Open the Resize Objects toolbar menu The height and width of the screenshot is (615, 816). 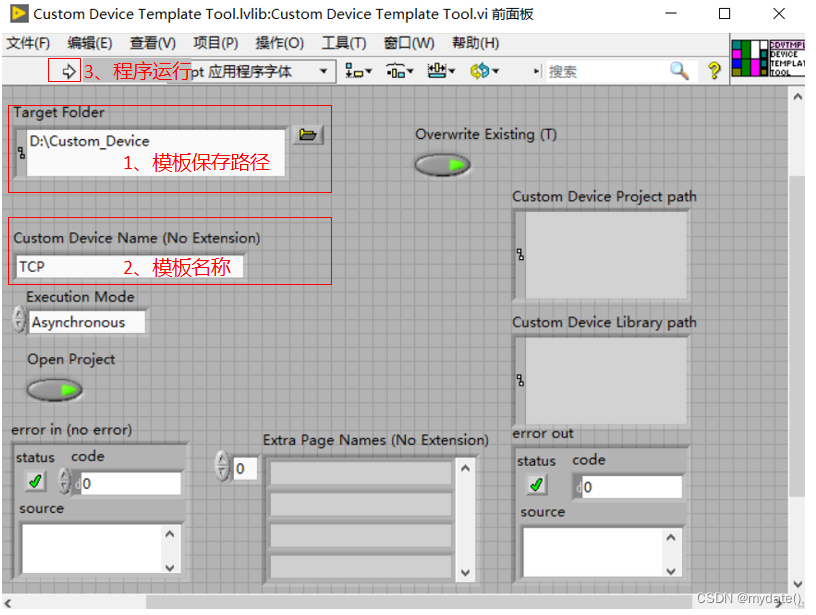(441, 71)
